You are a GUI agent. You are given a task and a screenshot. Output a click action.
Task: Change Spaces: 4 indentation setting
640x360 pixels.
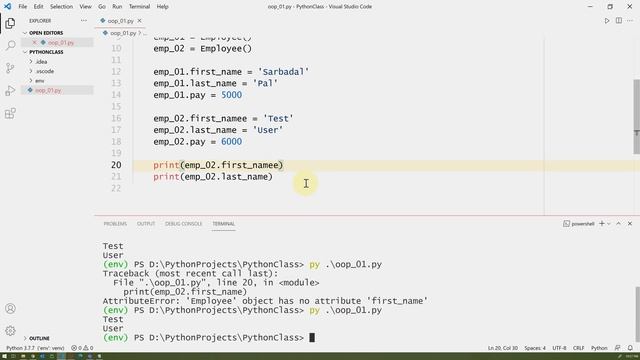click(535, 348)
